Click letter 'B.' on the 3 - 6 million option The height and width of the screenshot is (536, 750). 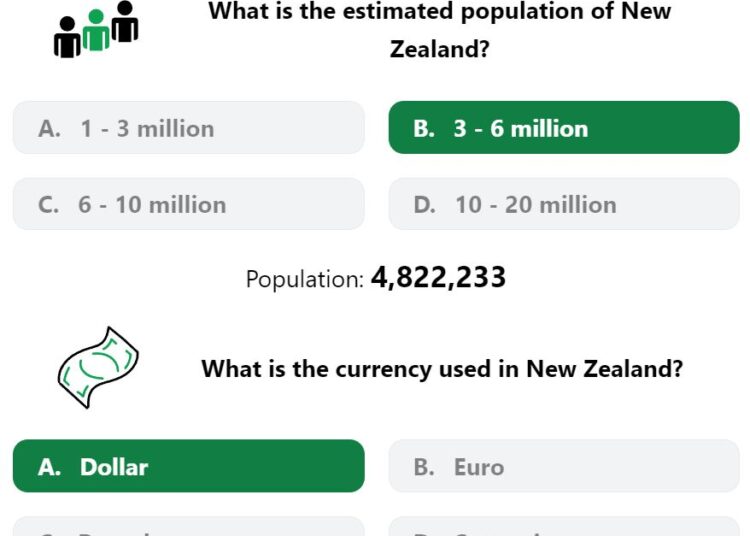point(424,129)
